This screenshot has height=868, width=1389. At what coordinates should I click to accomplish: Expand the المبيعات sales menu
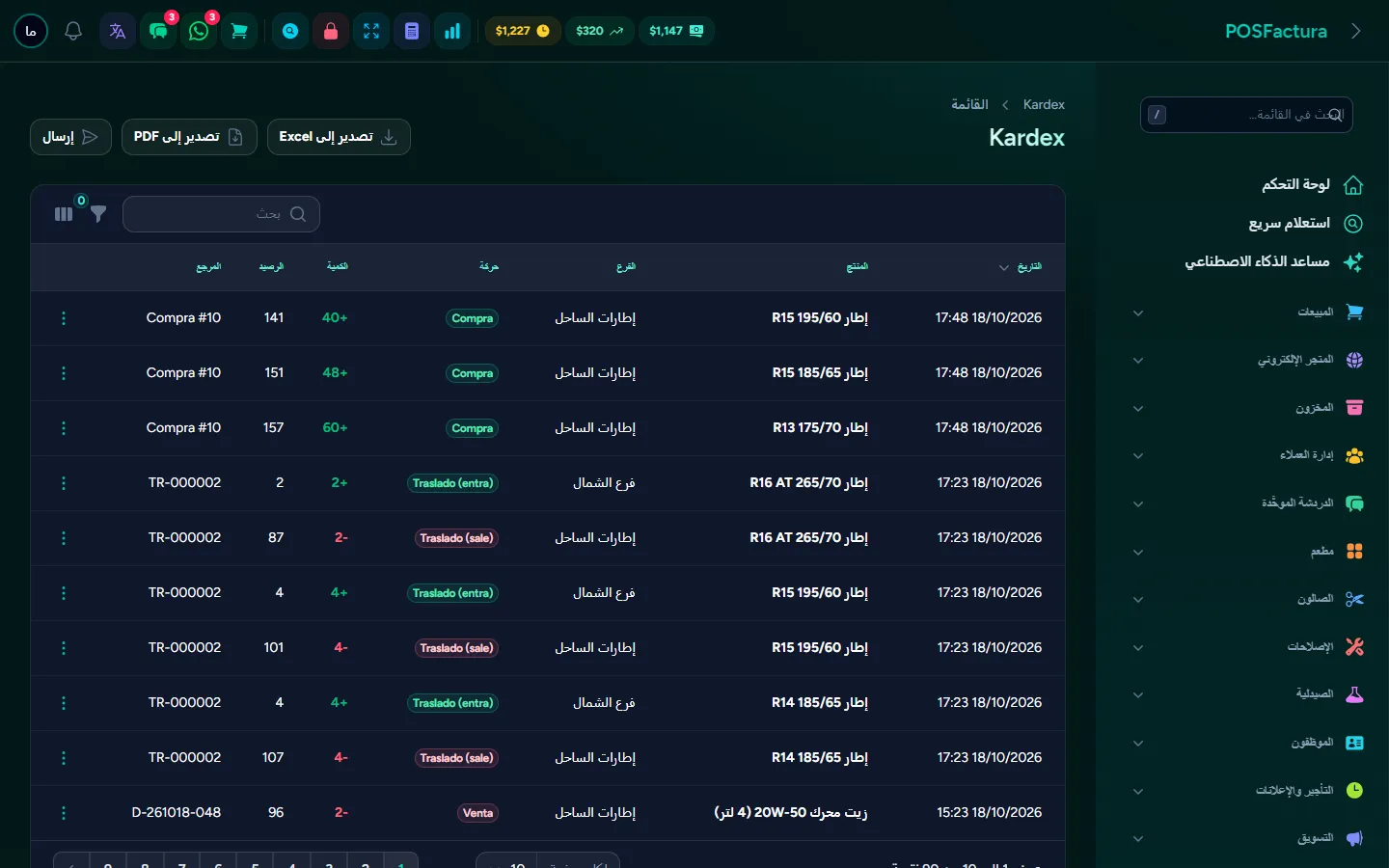(1246, 312)
